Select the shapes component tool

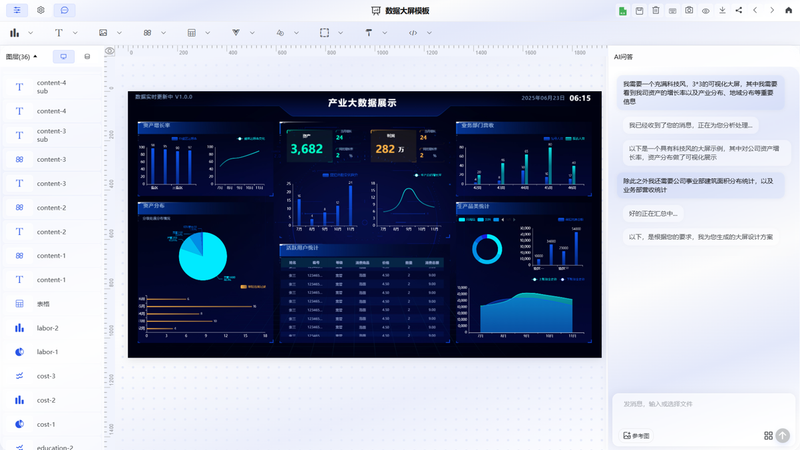(x=280, y=33)
